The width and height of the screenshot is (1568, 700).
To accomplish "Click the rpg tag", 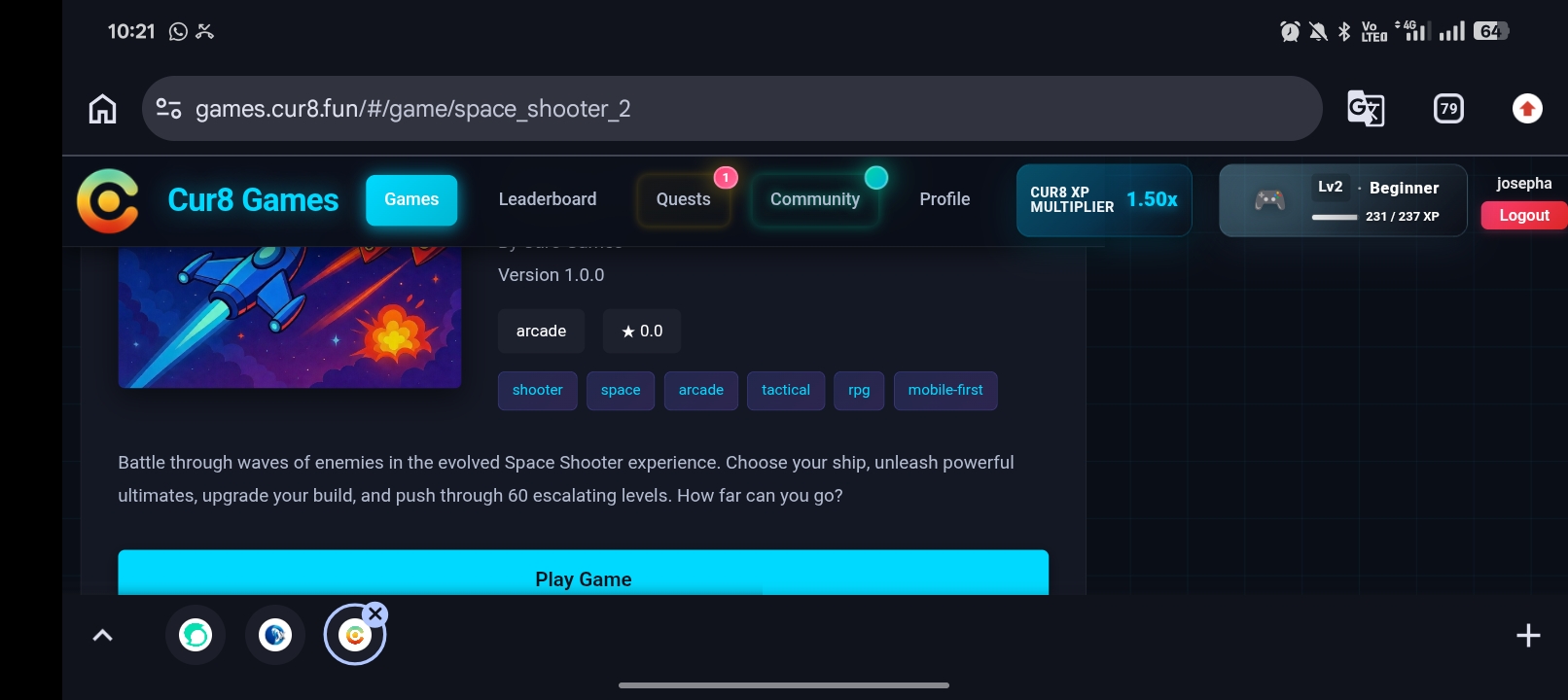I will (x=859, y=391).
